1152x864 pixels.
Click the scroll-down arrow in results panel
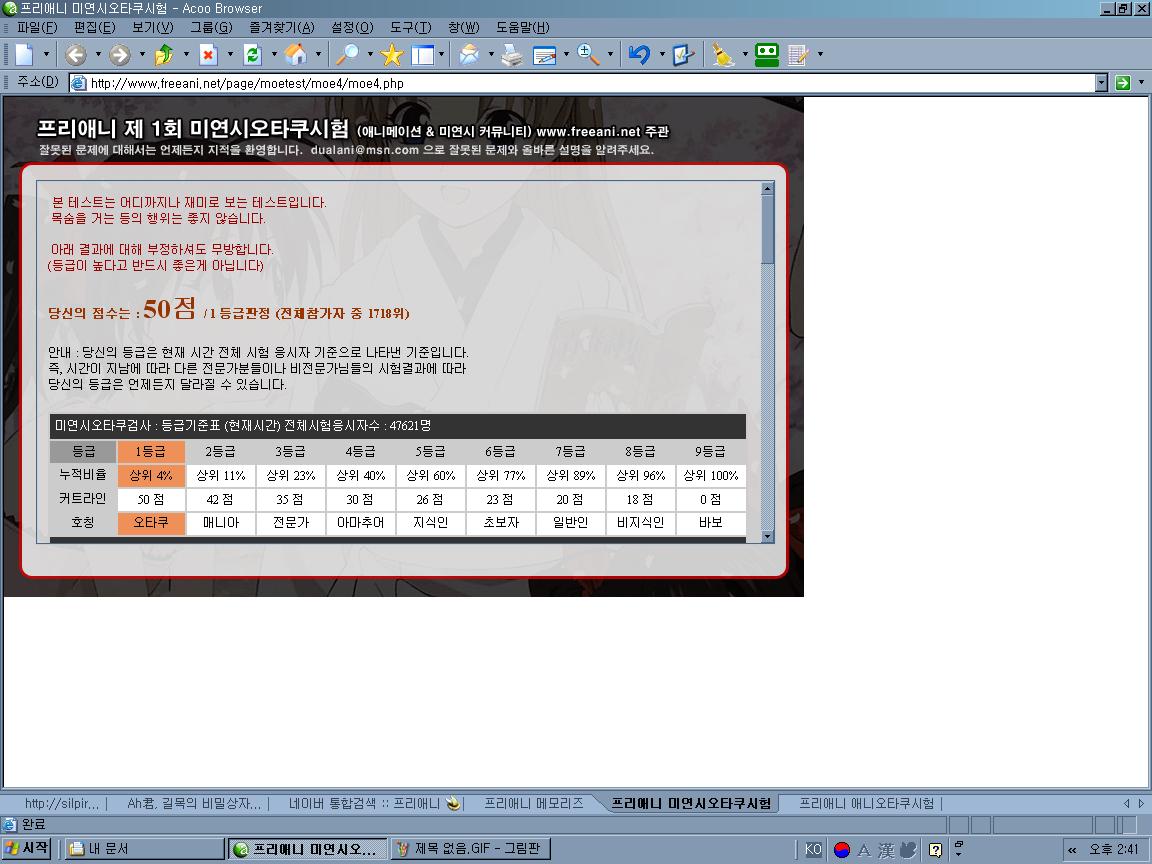(767, 536)
